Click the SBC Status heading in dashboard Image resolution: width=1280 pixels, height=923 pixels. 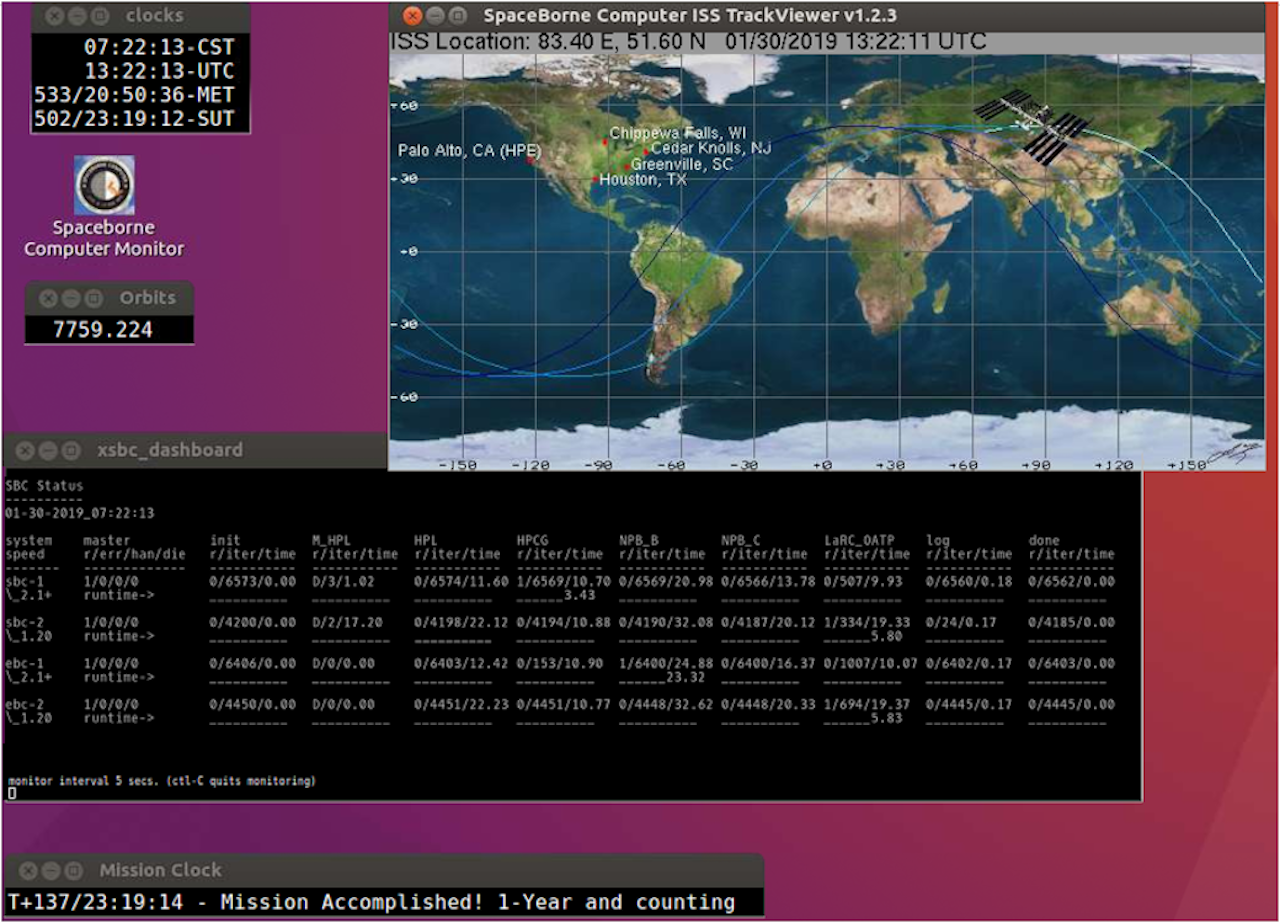(45, 486)
